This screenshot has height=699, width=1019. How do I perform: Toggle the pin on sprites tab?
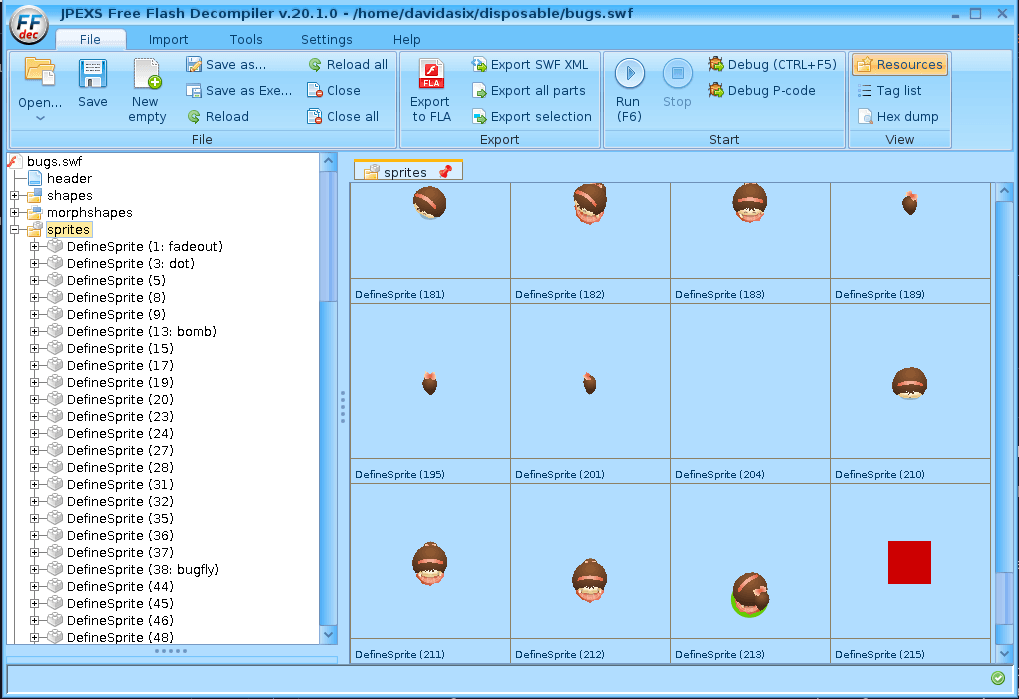445,172
